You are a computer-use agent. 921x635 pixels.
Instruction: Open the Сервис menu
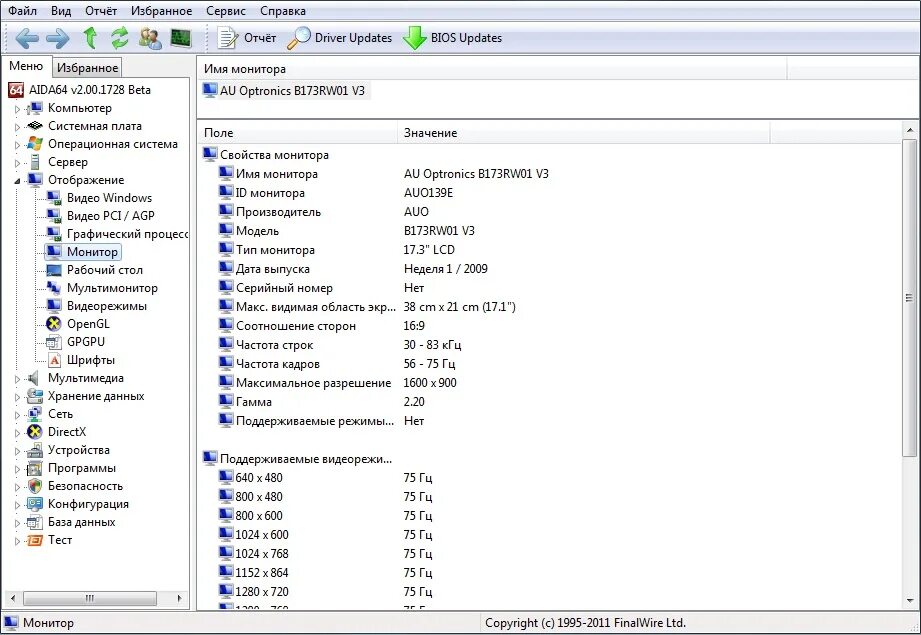point(226,11)
